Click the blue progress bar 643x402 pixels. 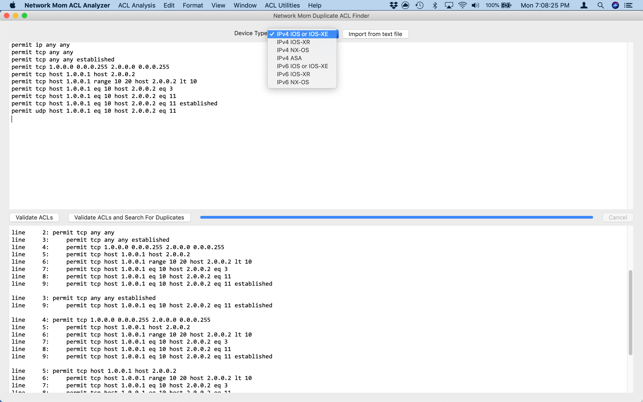tap(397, 217)
